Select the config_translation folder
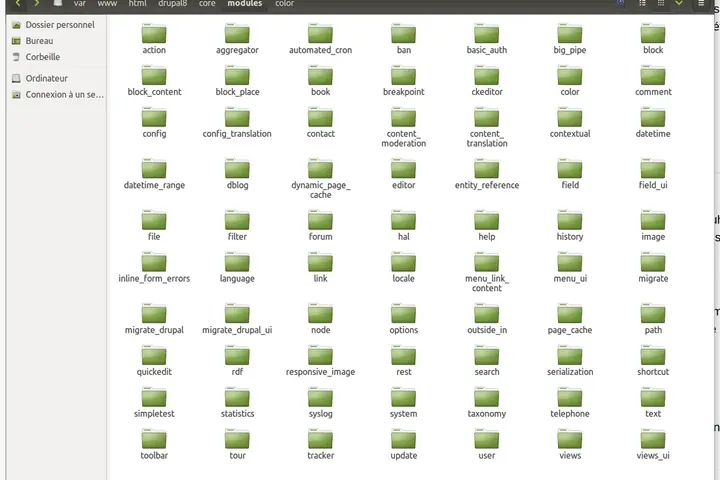 pyautogui.click(x=237, y=122)
